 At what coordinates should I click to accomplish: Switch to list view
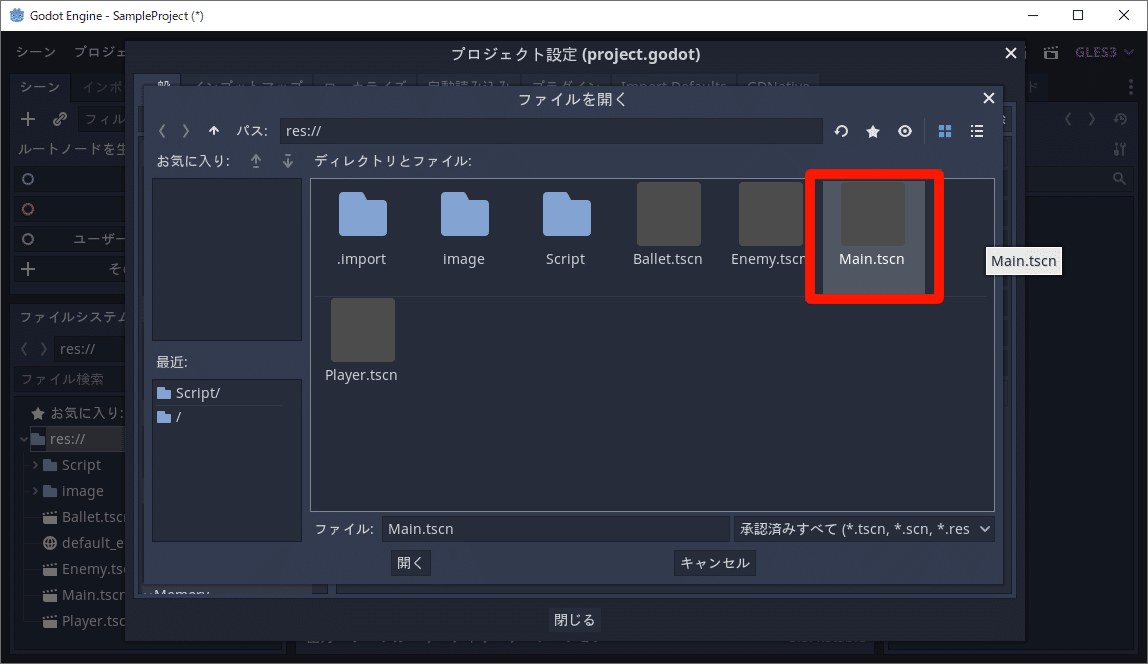[x=977, y=131]
